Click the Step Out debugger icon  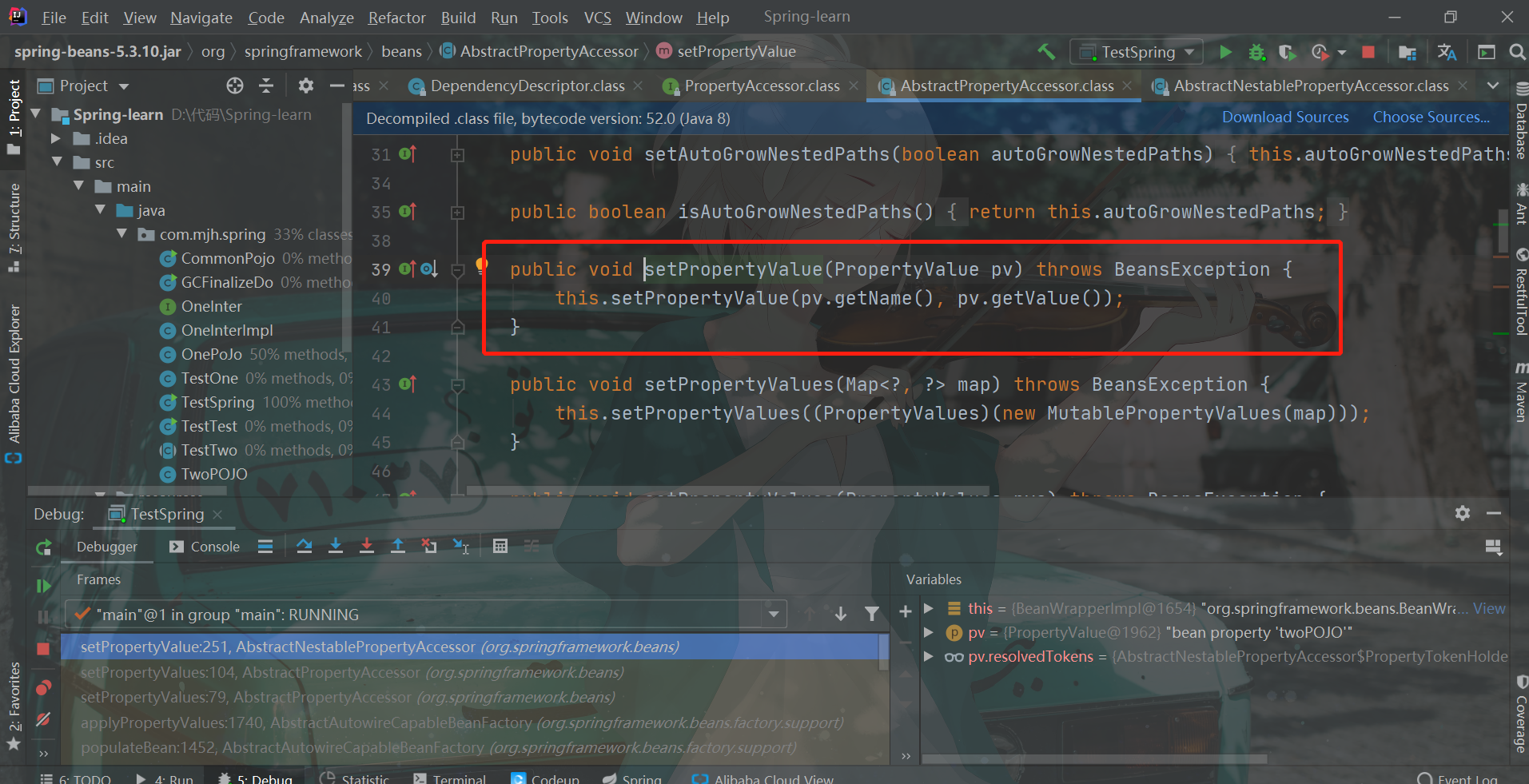point(398,546)
